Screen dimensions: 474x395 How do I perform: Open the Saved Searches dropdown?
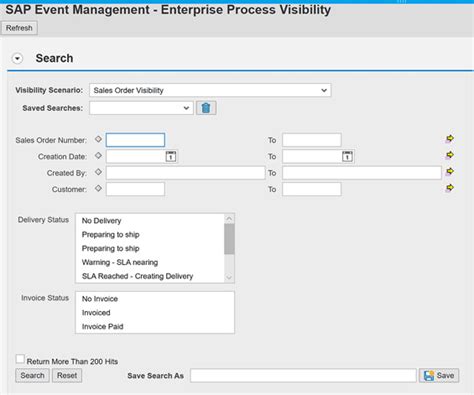click(x=141, y=108)
